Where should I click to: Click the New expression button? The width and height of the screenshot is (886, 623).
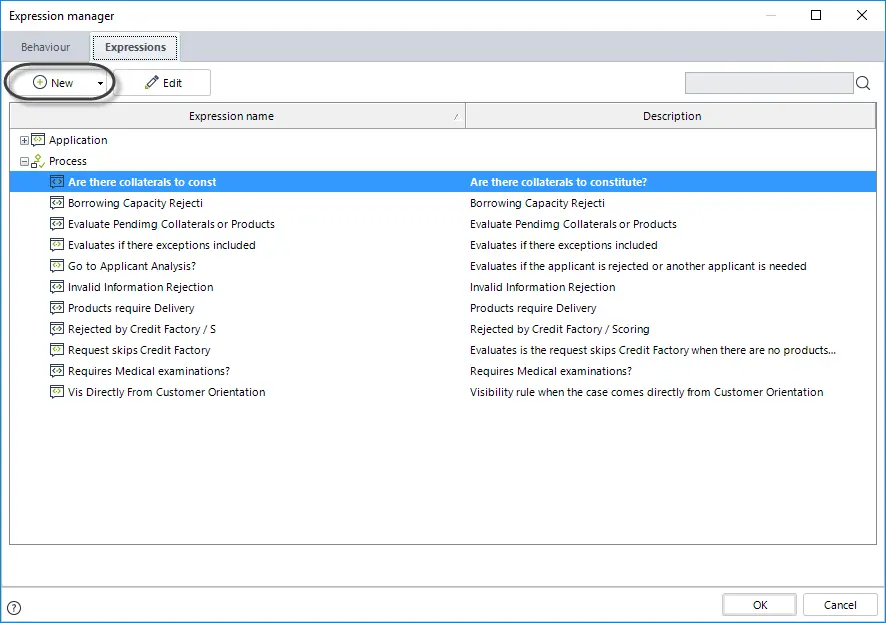(x=53, y=83)
